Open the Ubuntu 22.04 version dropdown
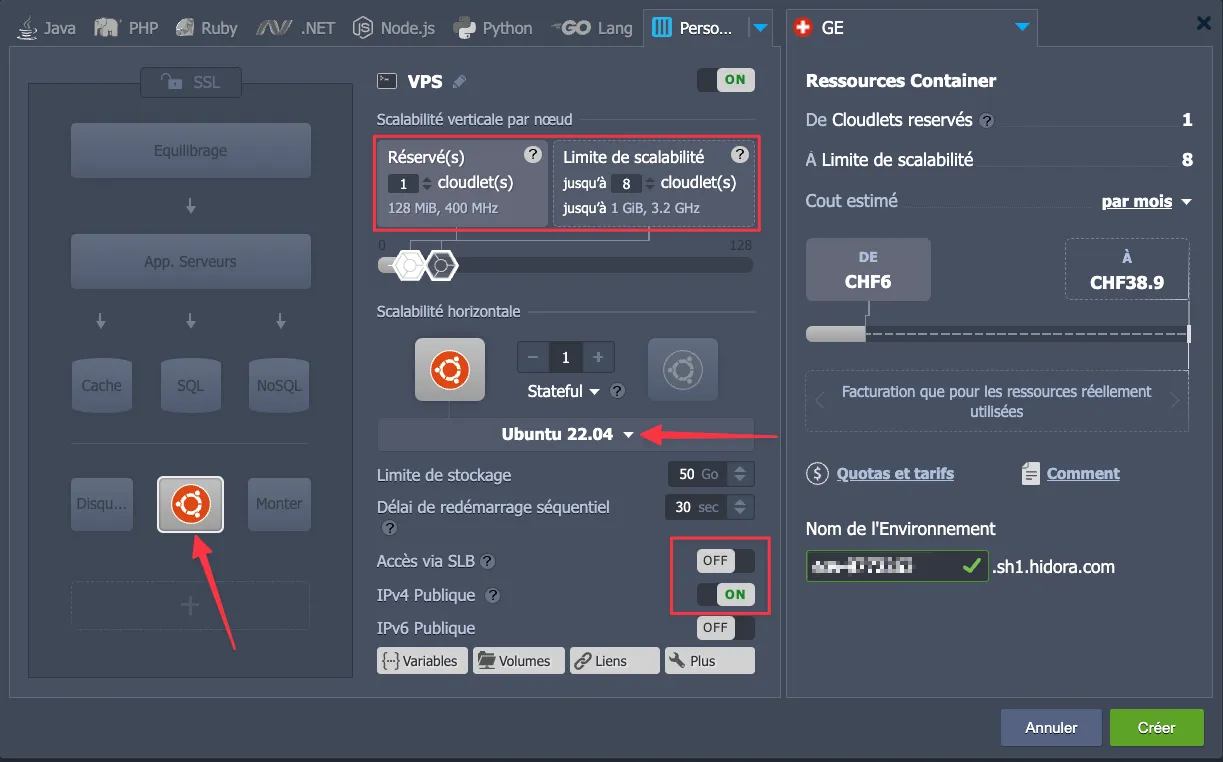 click(x=566, y=435)
